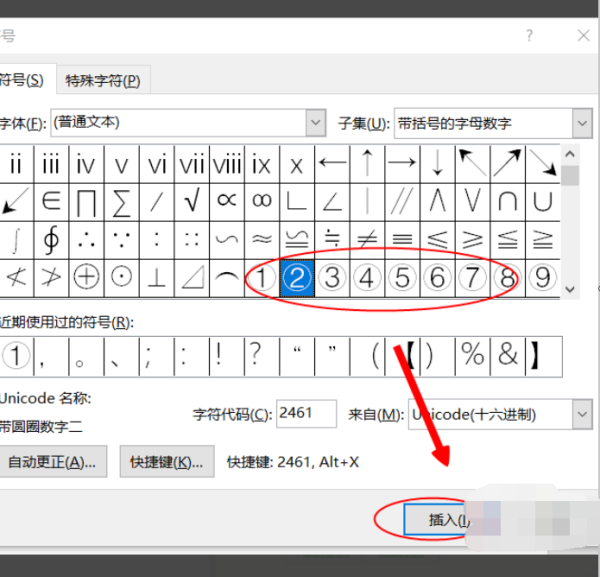Click the 自动更正(A) button

click(52, 462)
